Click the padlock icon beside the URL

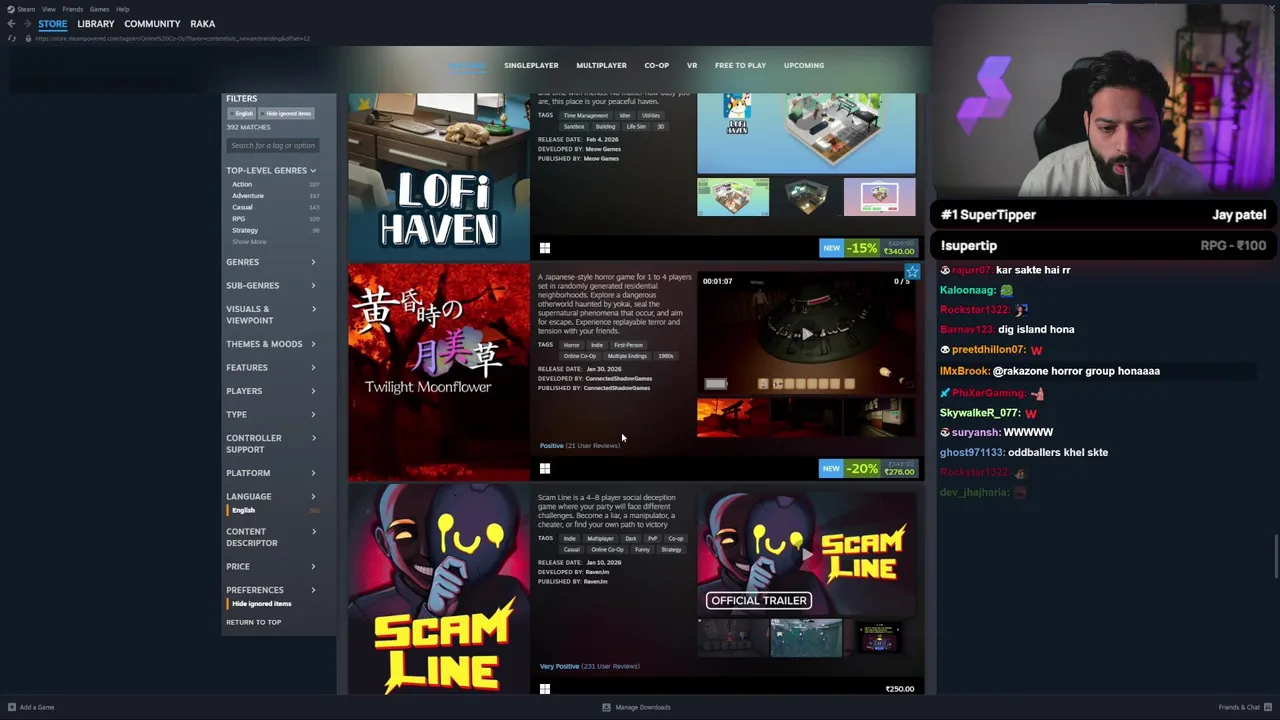[28, 38]
